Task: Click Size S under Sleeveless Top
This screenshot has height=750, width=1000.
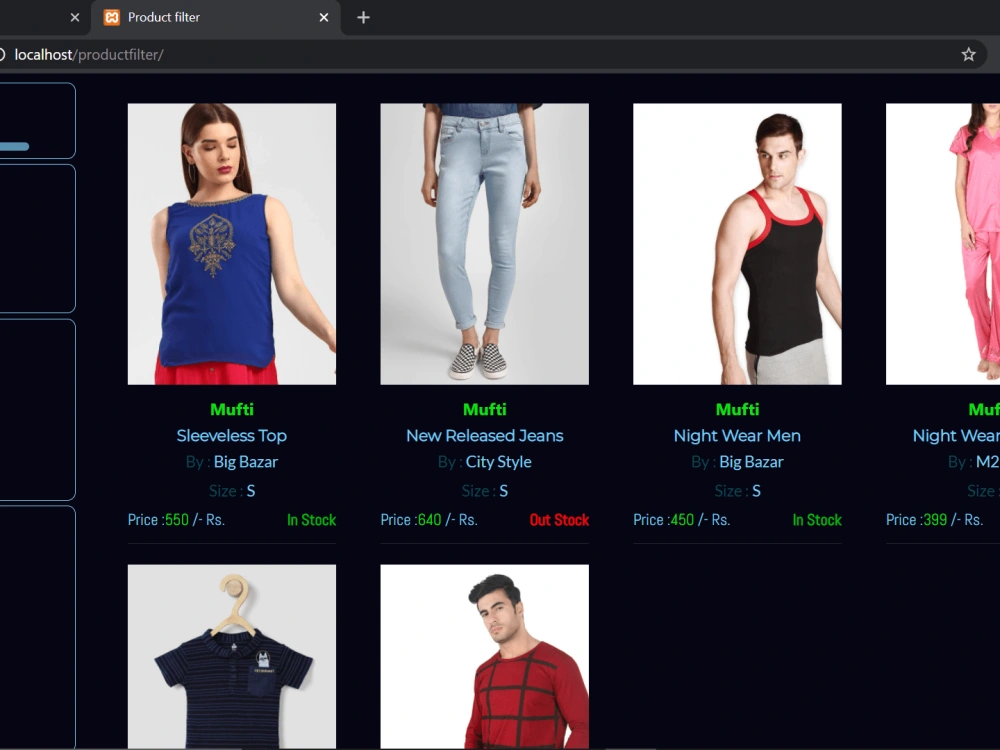Action: coord(232,491)
